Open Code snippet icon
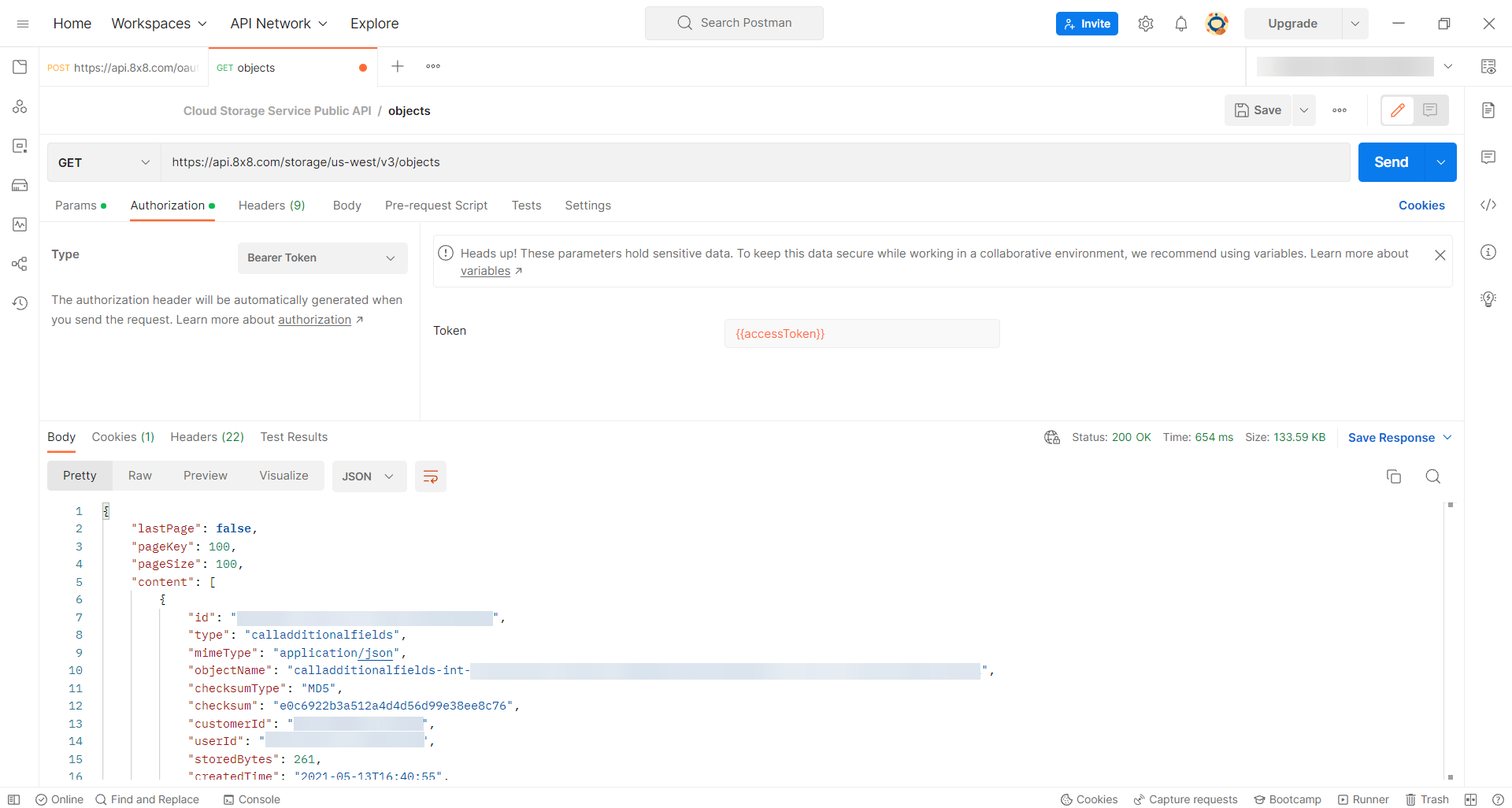 pos(1488,205)
